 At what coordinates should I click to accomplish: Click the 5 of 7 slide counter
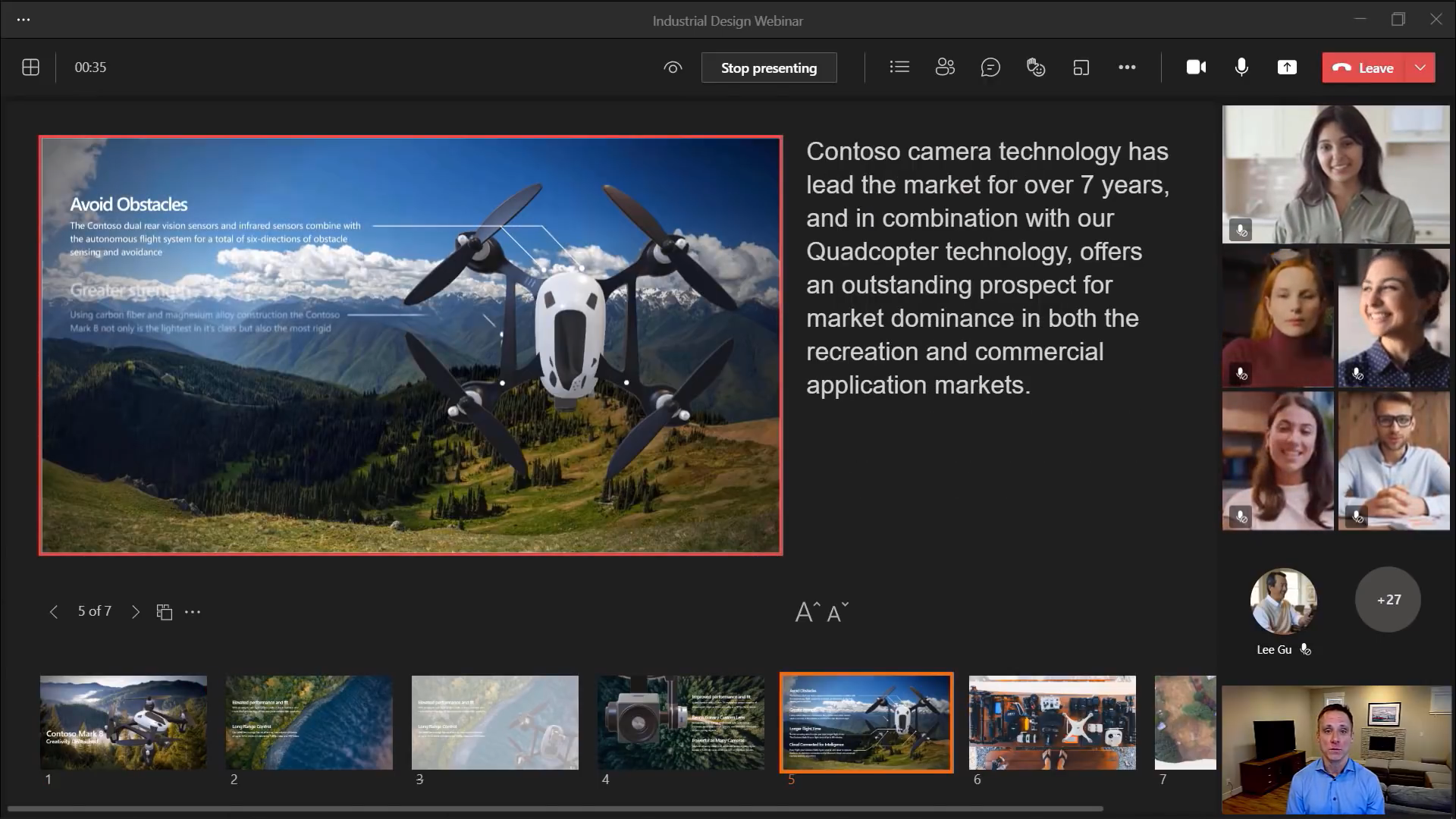click(95, 611)
